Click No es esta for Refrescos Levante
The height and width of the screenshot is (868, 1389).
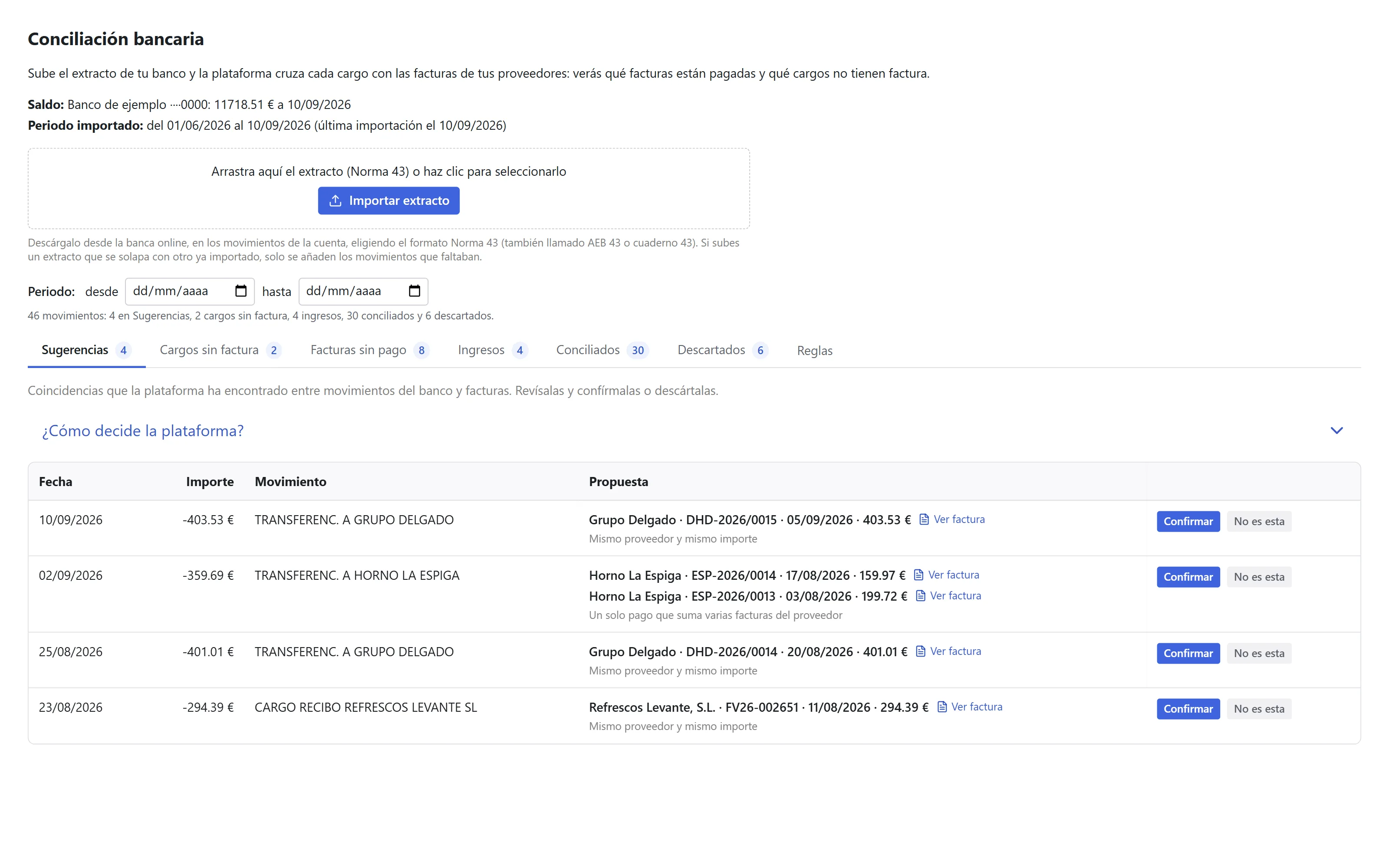[1259, 709]
